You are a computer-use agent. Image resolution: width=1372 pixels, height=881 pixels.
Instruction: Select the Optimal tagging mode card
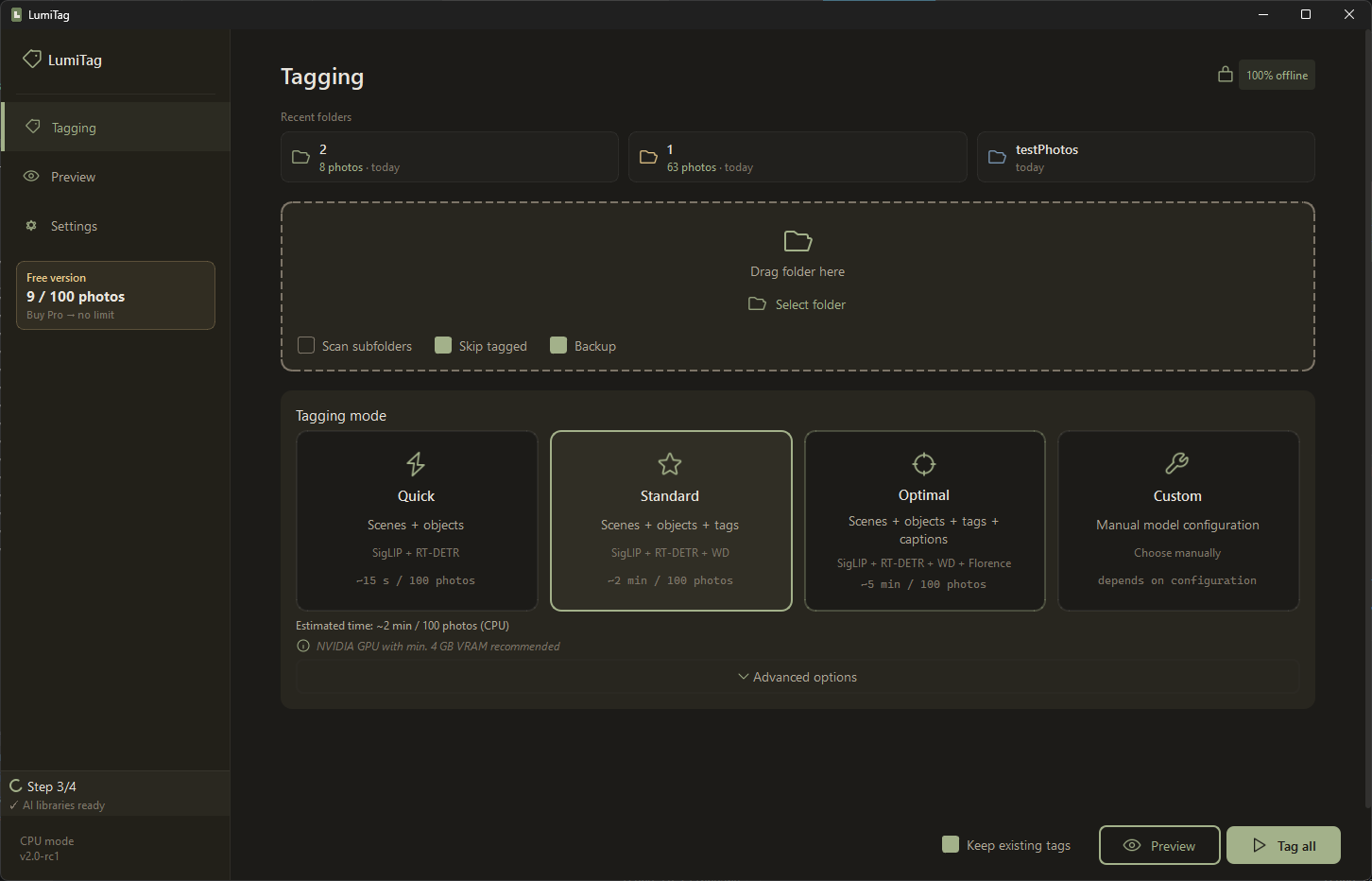tap(924, 521)
